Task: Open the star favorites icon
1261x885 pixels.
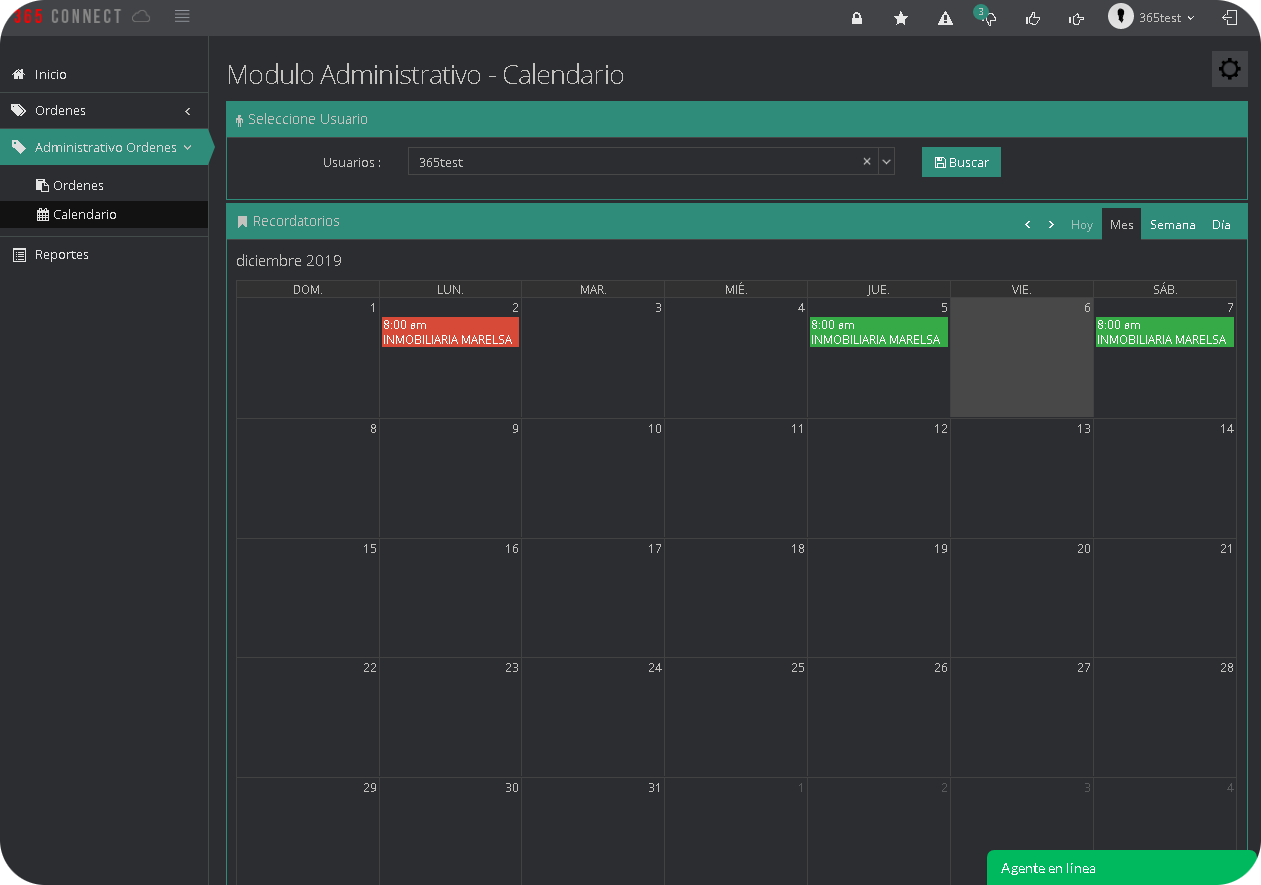Action: click(x=901, y=18)
